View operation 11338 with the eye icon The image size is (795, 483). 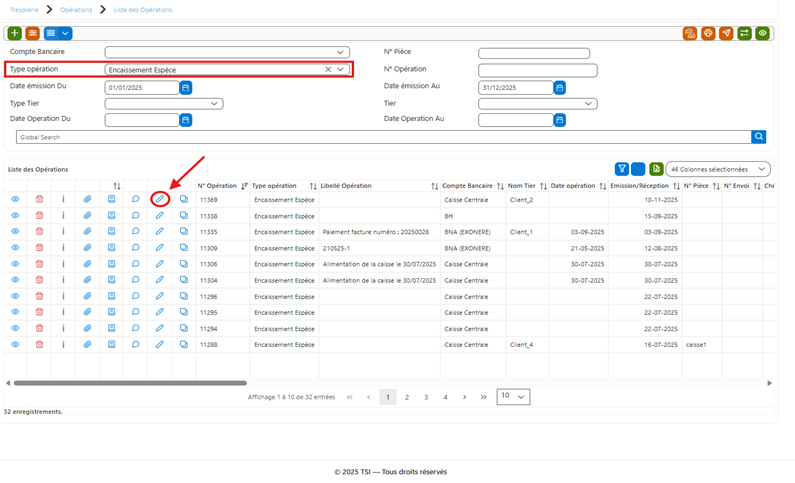coord(15,216)
